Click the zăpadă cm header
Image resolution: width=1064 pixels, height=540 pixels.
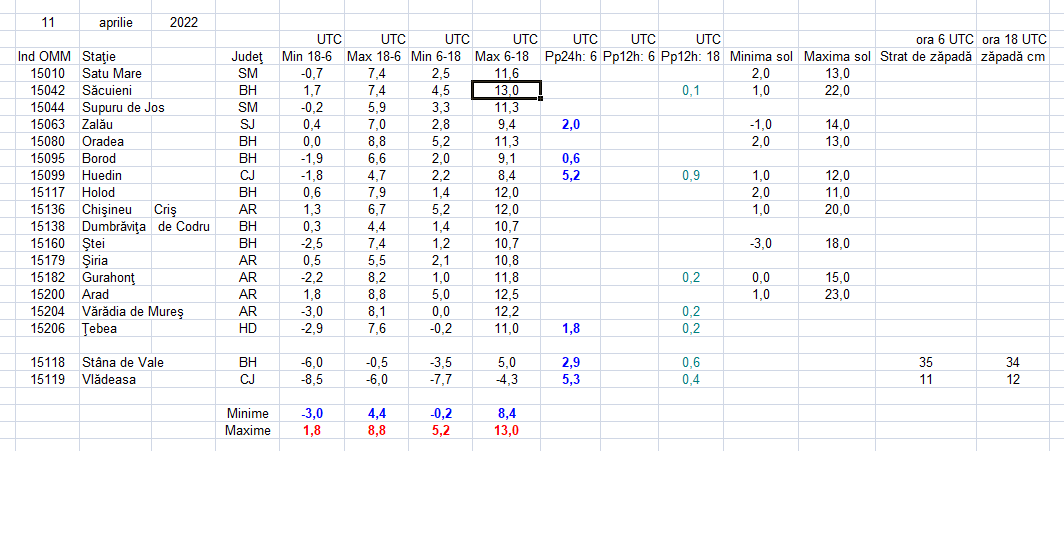(1012, 56)
